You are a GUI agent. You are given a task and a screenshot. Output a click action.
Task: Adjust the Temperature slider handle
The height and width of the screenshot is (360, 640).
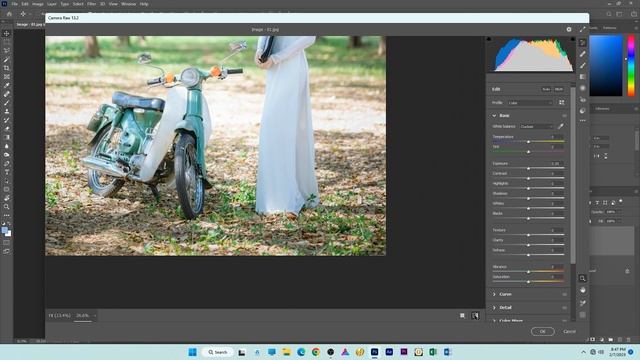coord(528,142)
